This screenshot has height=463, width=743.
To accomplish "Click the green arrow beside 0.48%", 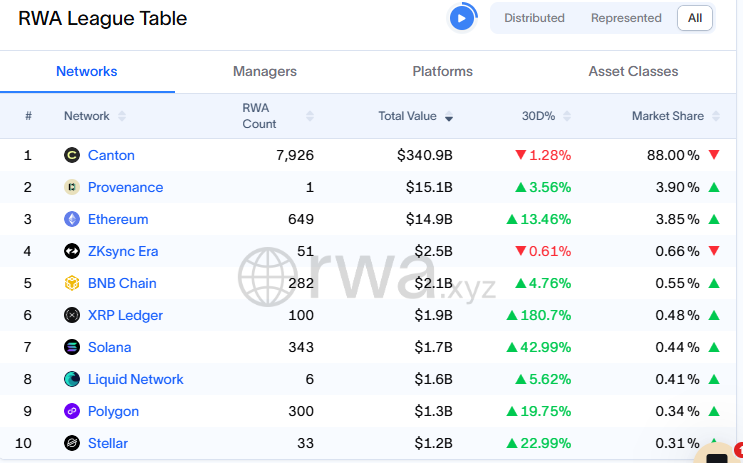I will pos(714,315).
